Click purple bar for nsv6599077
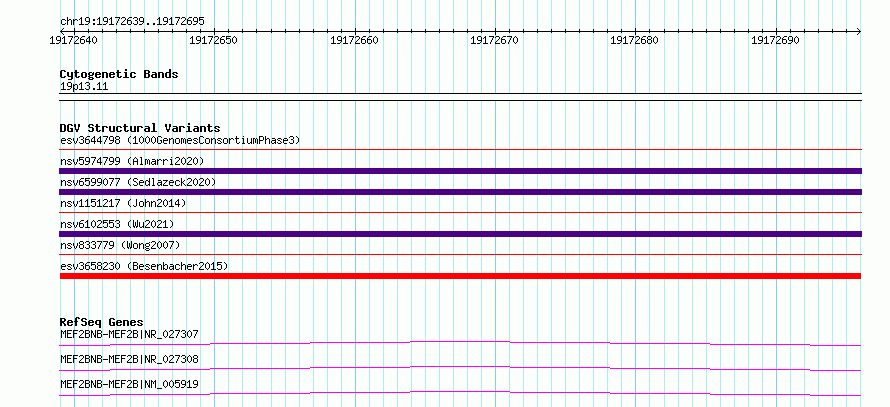The height and width of the screenshot is (407, 890). (x=460, y=192)
